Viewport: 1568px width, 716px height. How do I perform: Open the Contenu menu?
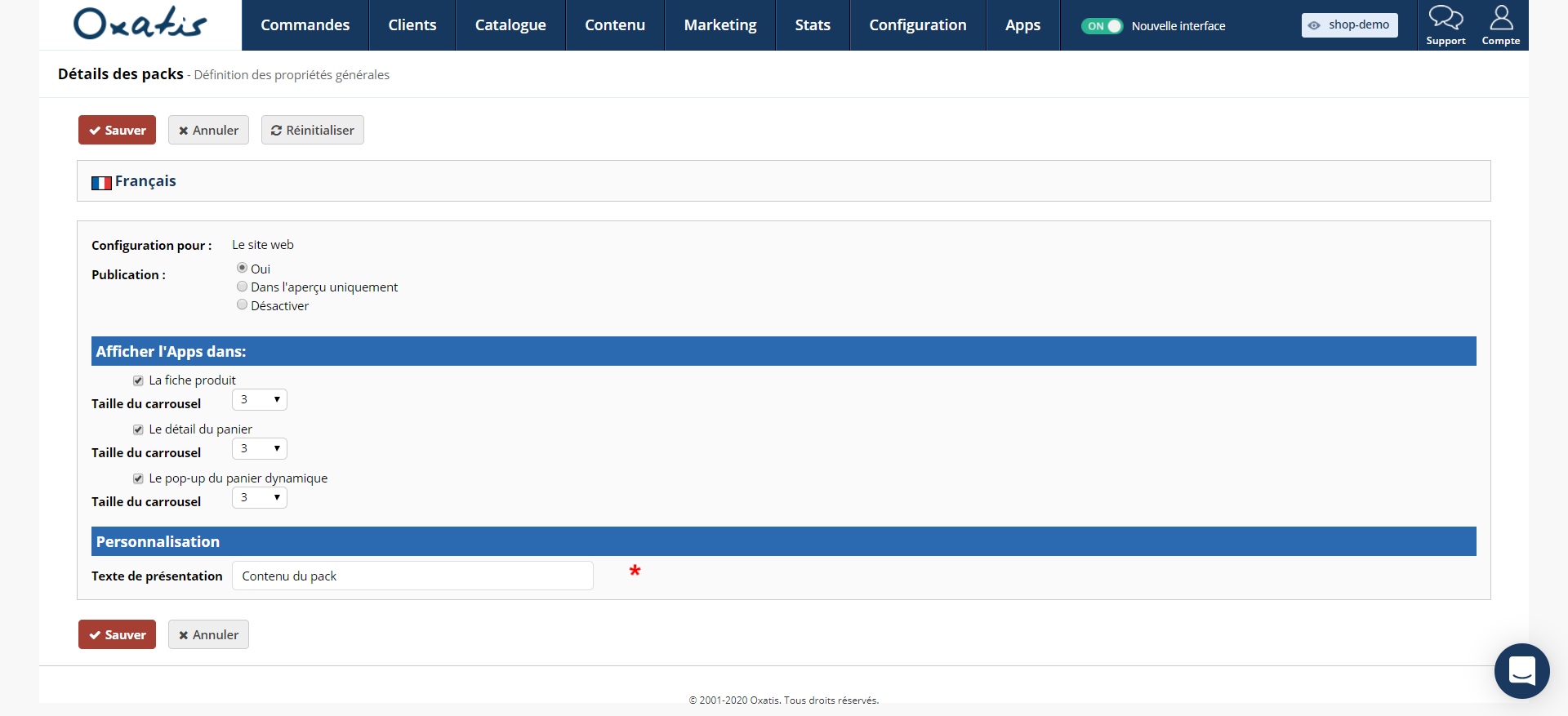[615, 25]
